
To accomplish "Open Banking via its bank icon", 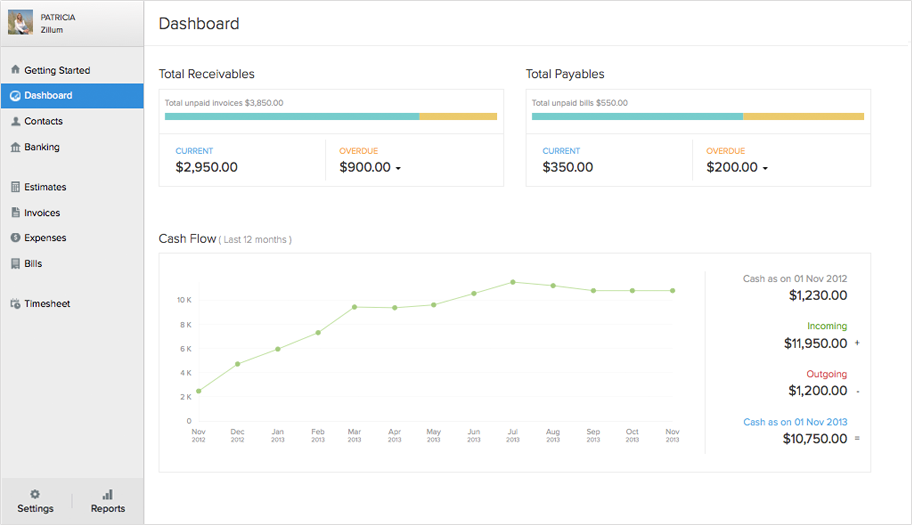I will (x=15, y=147).
